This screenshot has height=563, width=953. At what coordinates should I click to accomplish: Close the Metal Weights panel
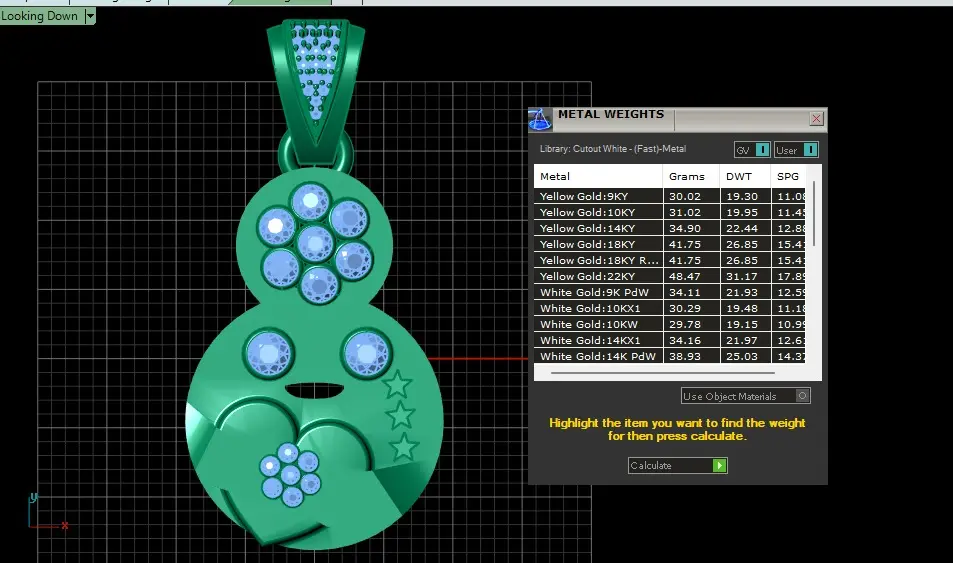tap(816, 119)
